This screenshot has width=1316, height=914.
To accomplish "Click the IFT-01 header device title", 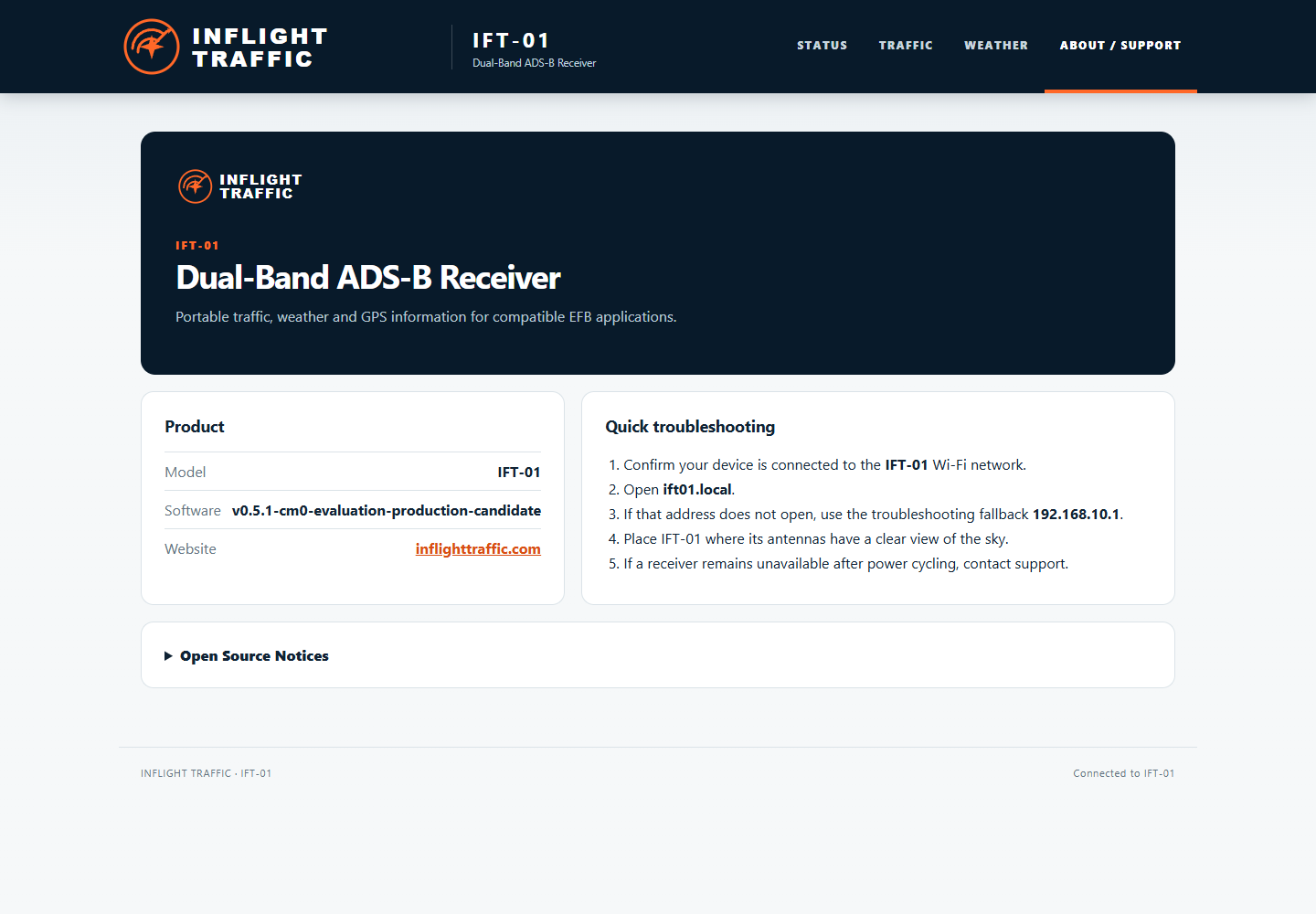I will tap(511, 40).
